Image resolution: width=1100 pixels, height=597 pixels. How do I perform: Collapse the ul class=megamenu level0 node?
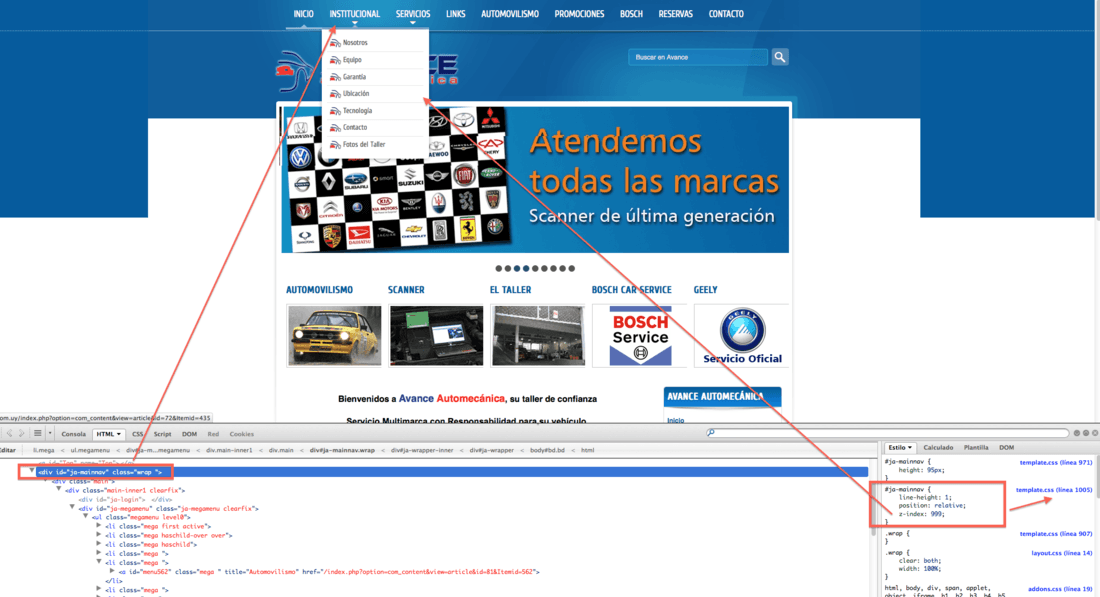(86, 516)
